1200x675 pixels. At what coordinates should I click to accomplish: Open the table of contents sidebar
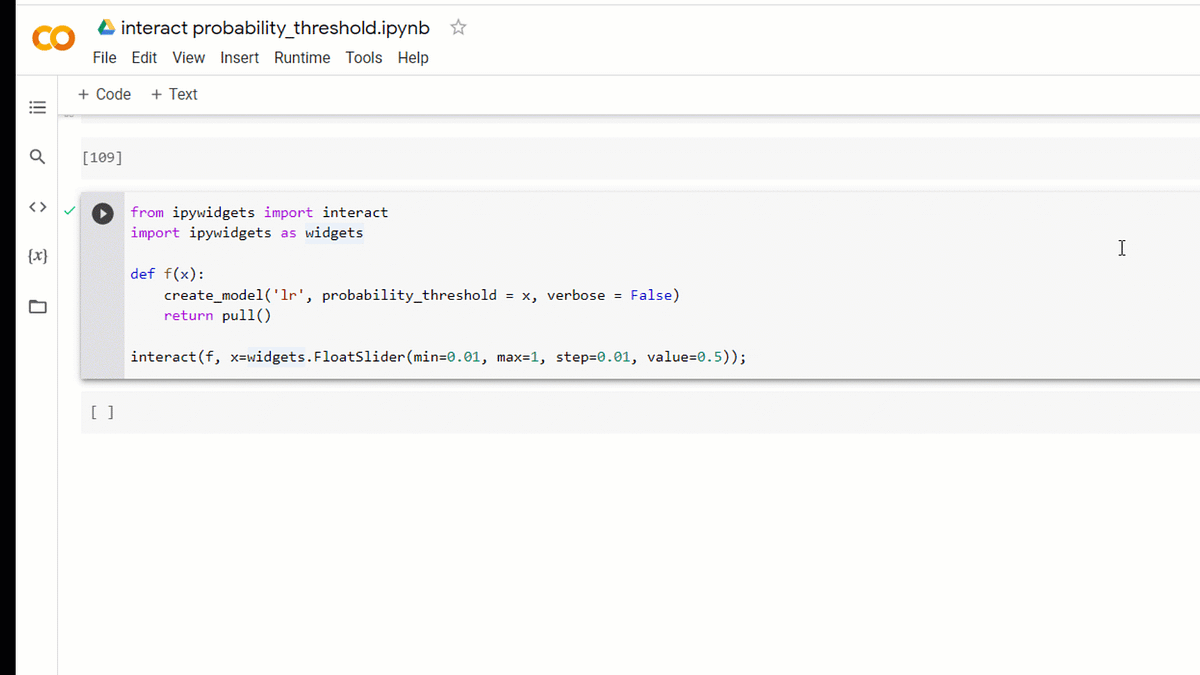pos(37,107)
